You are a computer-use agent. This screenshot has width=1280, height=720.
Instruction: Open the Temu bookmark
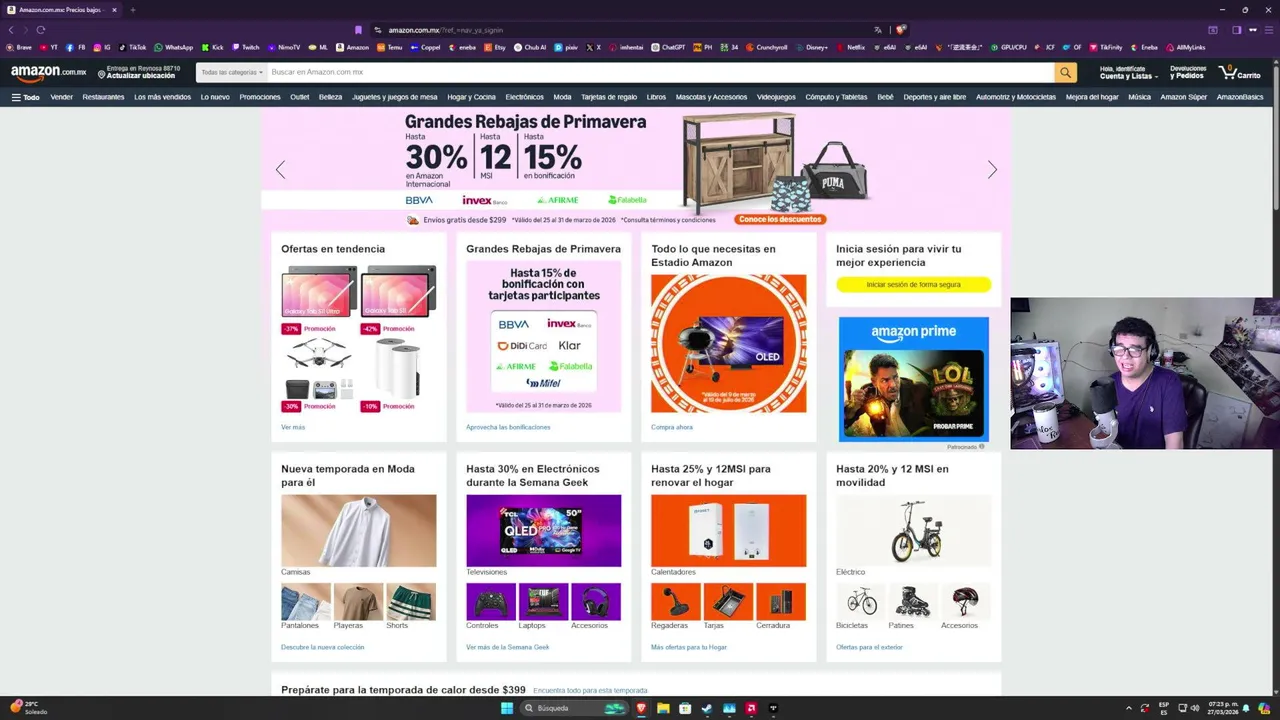(390, 47)
